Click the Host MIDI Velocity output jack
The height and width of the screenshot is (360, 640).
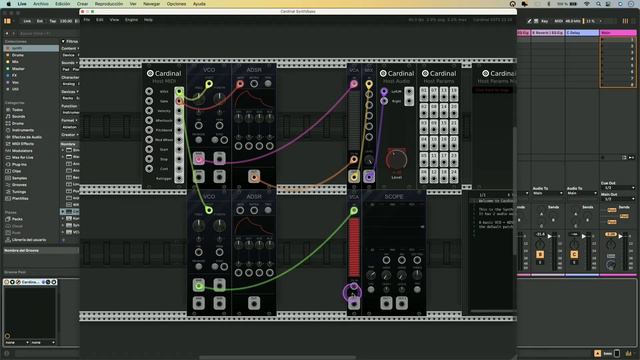pos(179,110)
